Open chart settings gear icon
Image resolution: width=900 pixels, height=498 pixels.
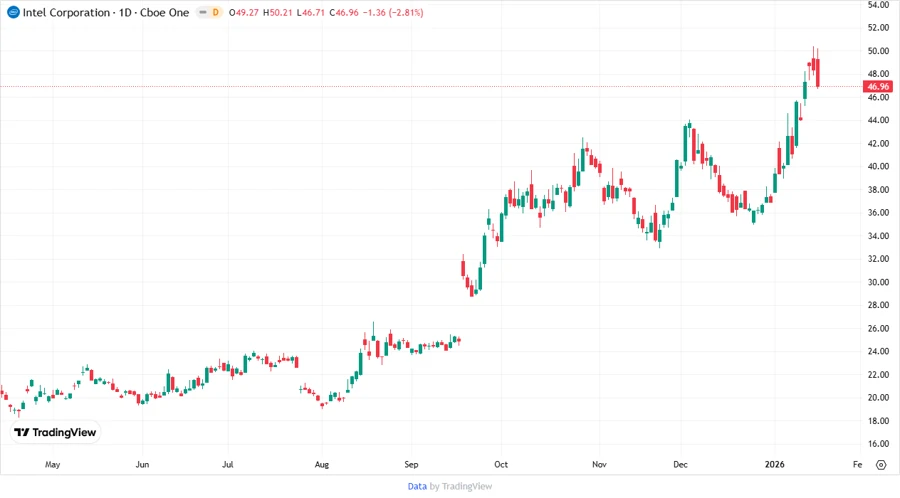[x=881, y=465]
